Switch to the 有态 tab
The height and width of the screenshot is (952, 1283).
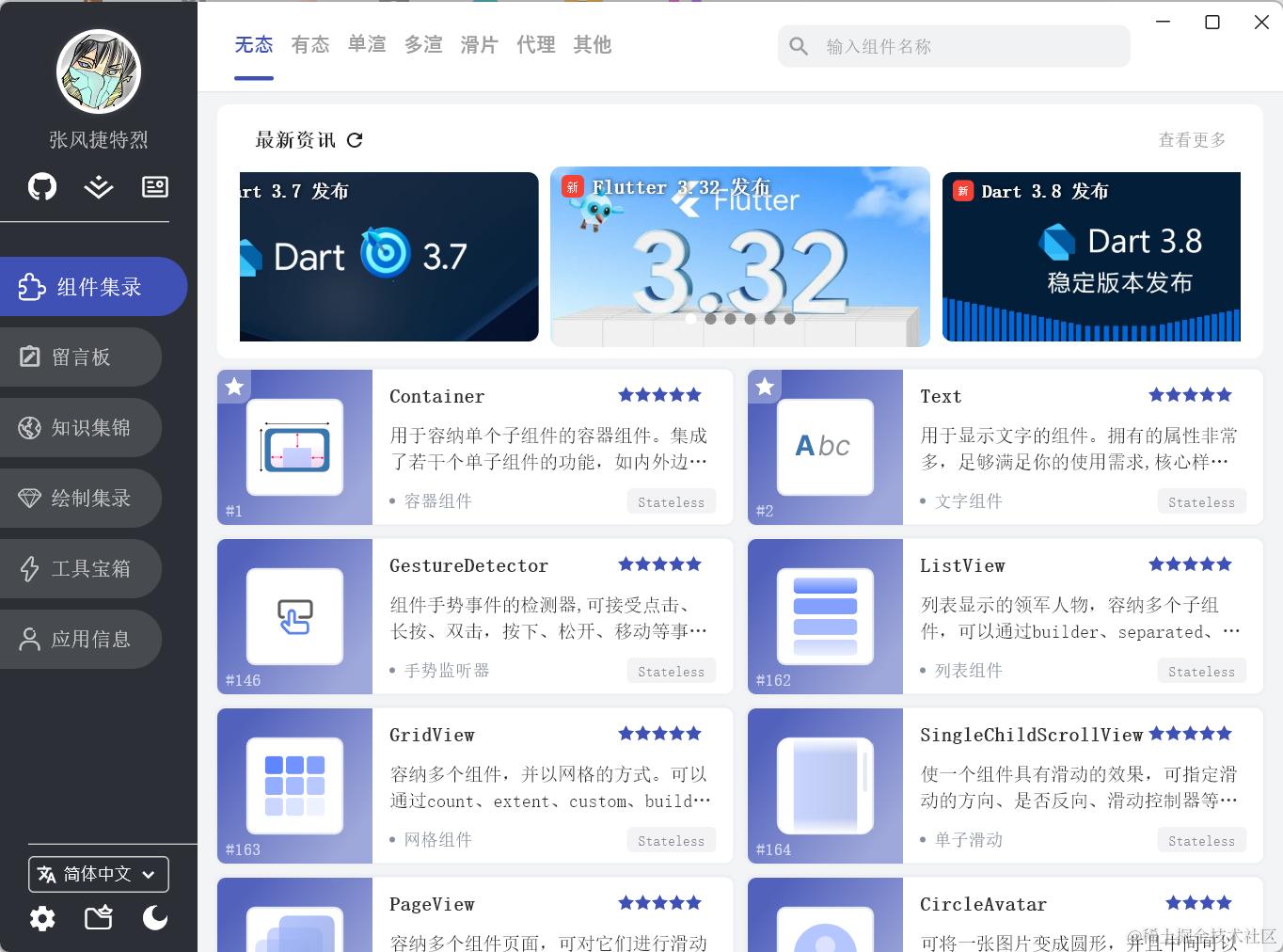click(x=310, y=45)
